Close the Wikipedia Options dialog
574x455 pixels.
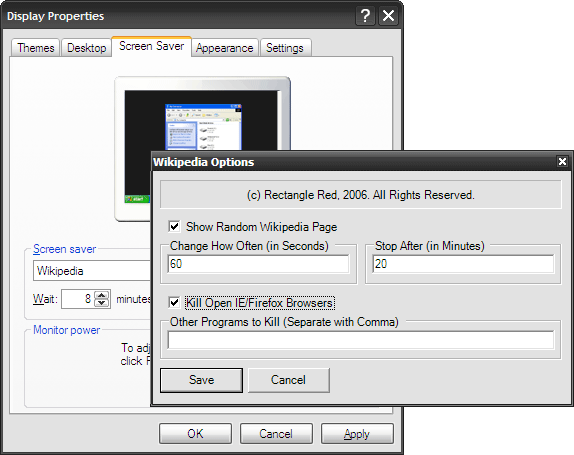(x=562, y=161)
